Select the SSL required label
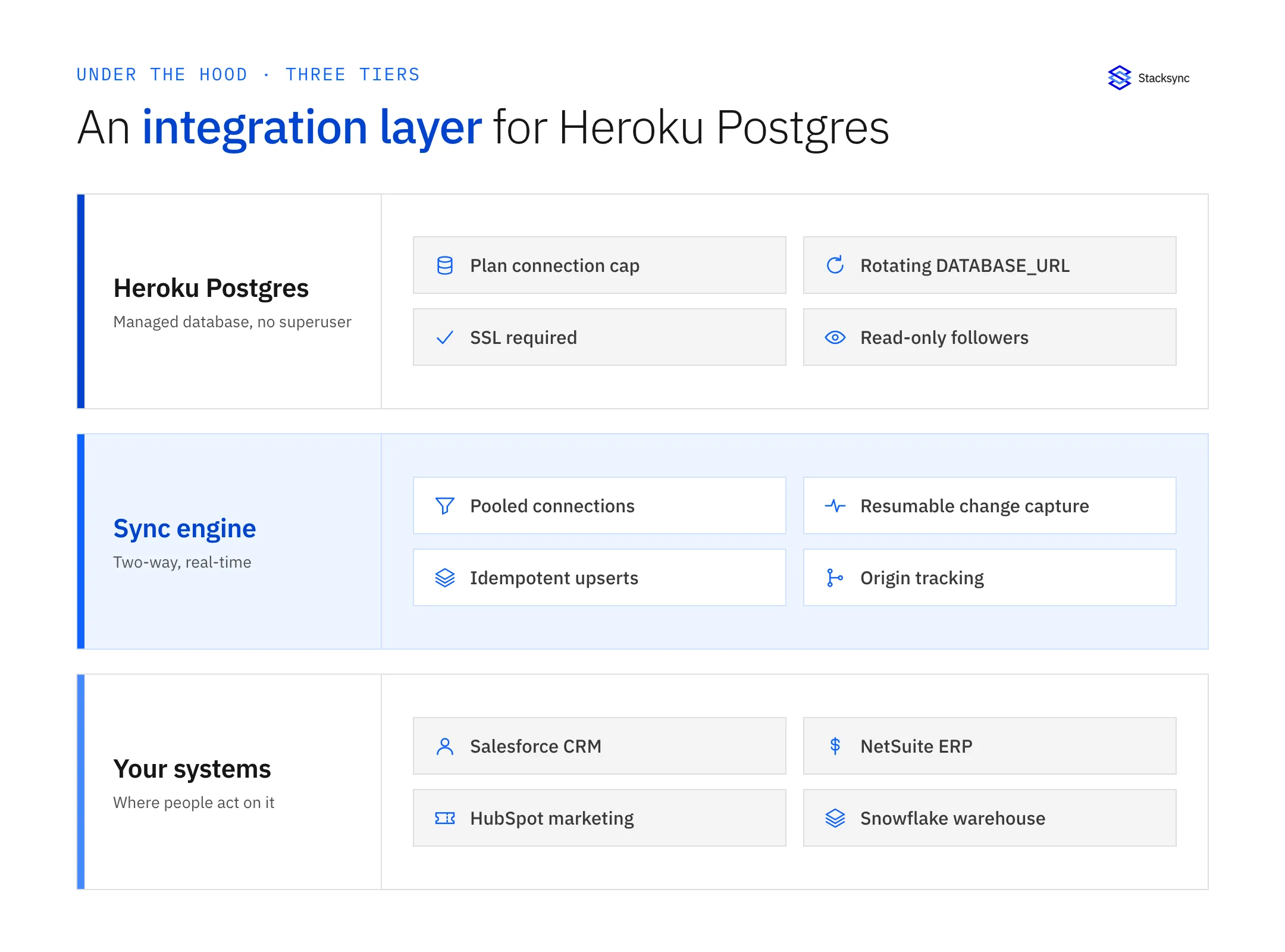The image size is (1285, 952). pos(524,338)
